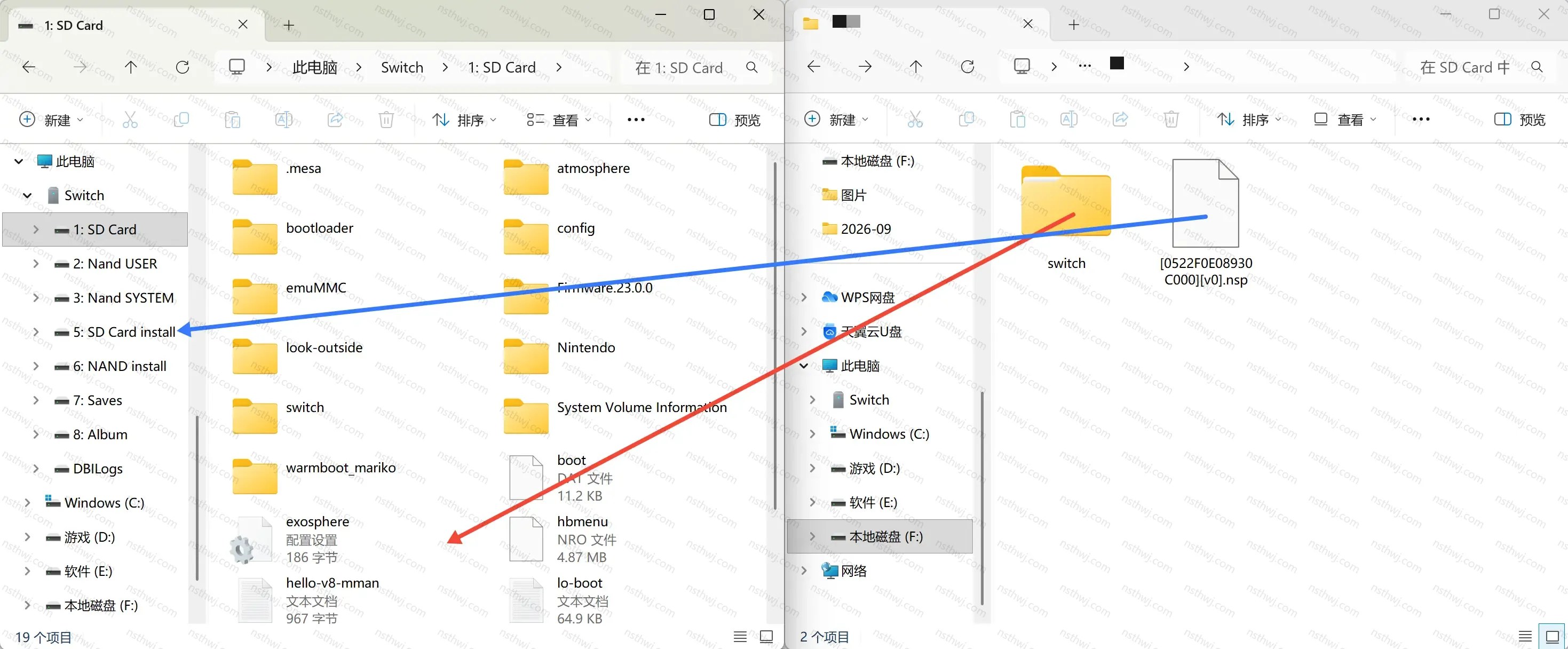This screenshot has width=1568, height=649.
Task: Click share icon in right window toolbar
Action: 1120,120
